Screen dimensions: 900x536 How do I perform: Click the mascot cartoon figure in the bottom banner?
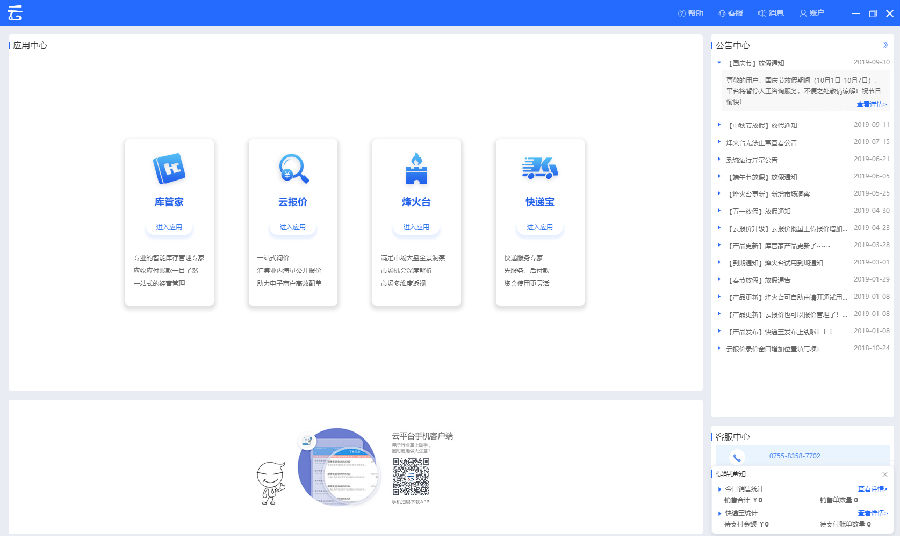[270, 481]
